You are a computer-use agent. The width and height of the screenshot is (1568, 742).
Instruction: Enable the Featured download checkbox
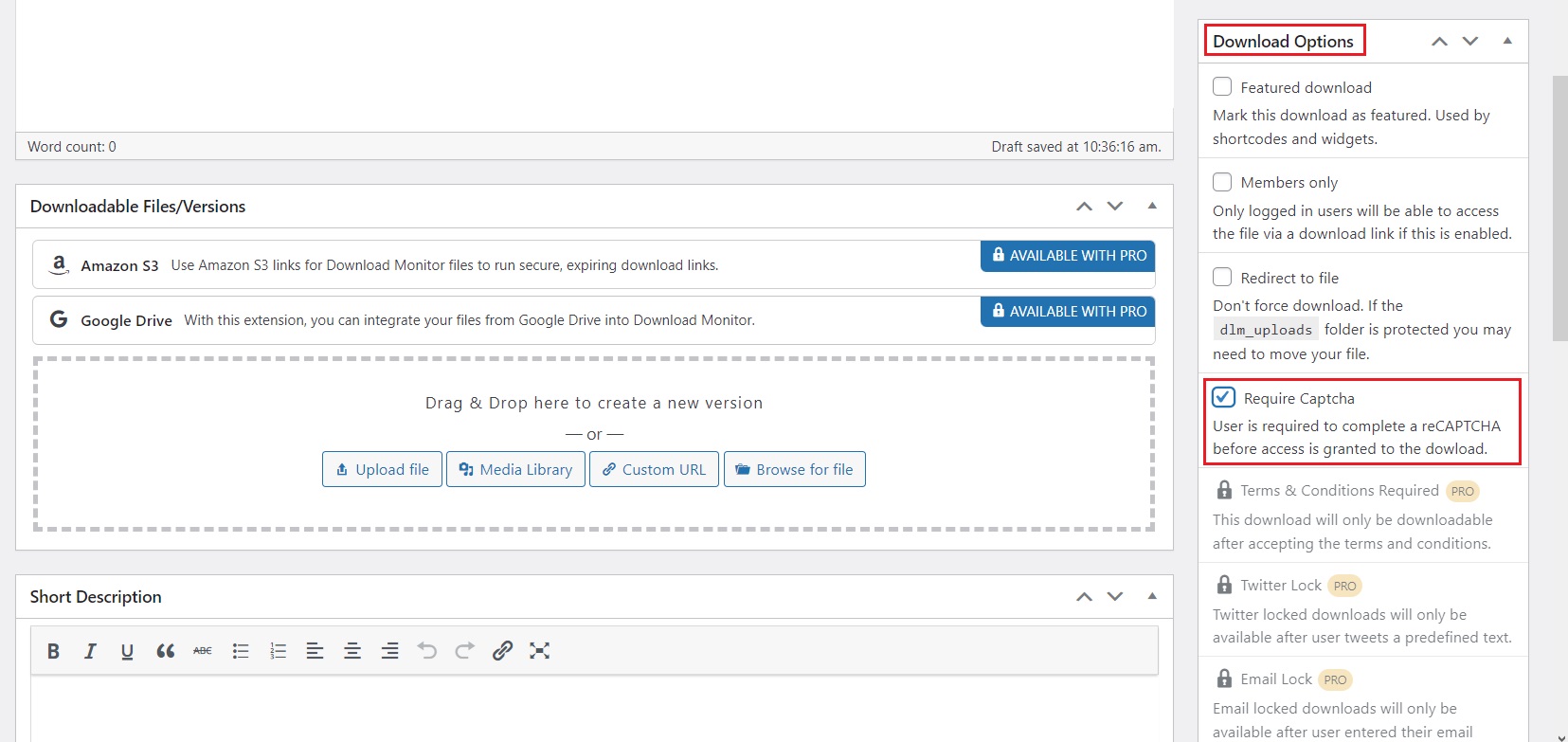[1222, 87]
